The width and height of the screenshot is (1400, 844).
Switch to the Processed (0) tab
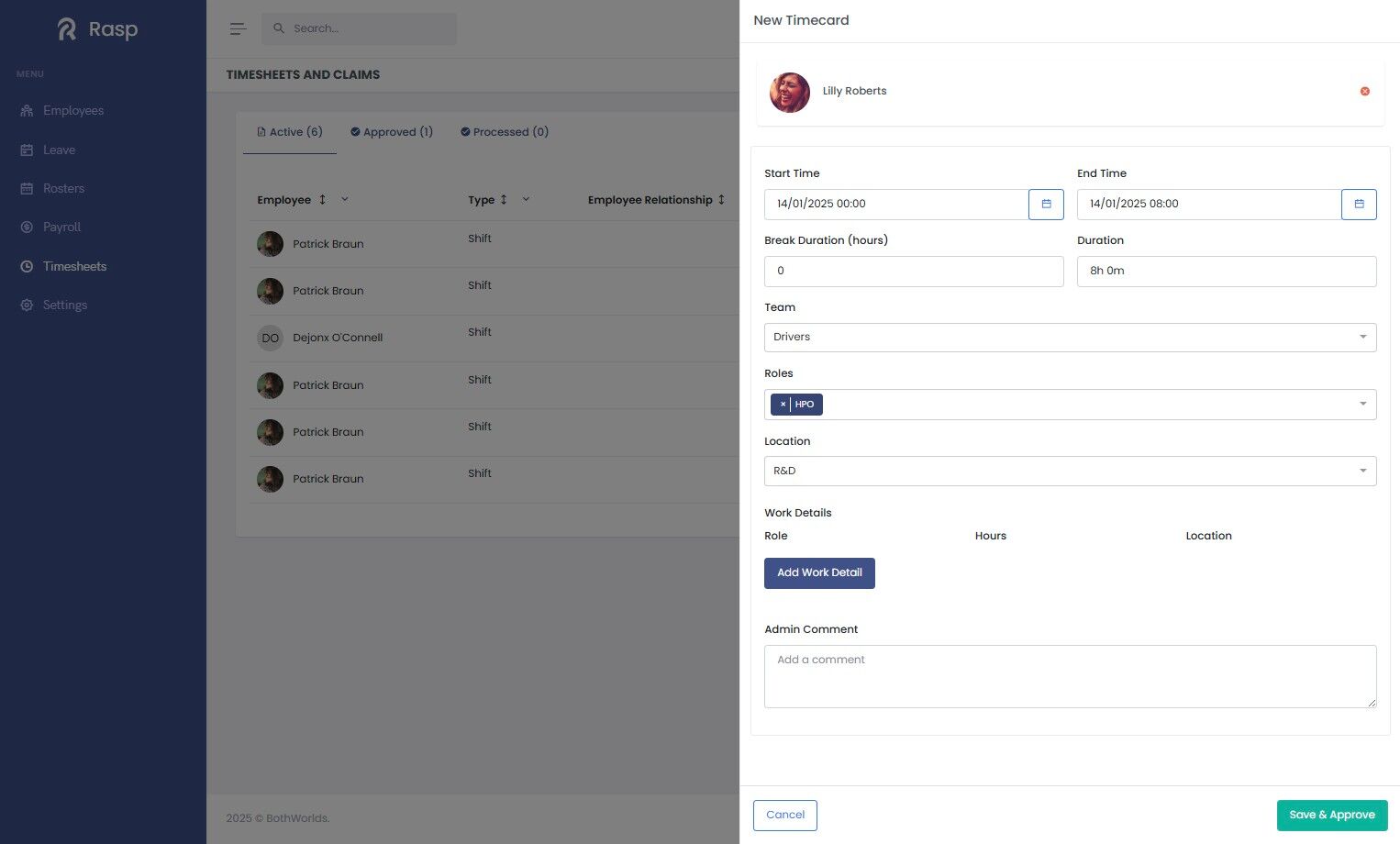click(505, 132)
